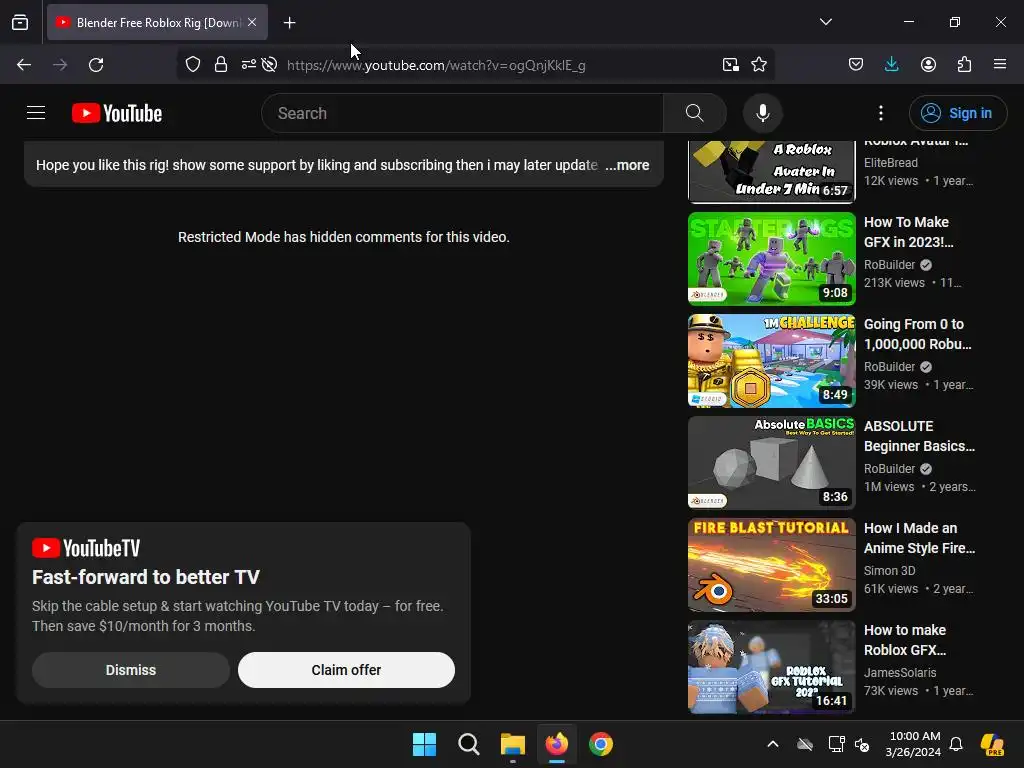
Task: Expand the description with ...more
Action: [x=627, y=165]
